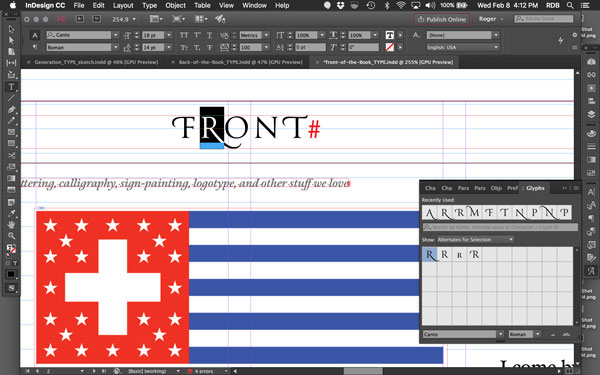Open Adobe Bridge from application bar
Image resolution: width=600 pixels, height=375 pixels.
click(80, 19)
